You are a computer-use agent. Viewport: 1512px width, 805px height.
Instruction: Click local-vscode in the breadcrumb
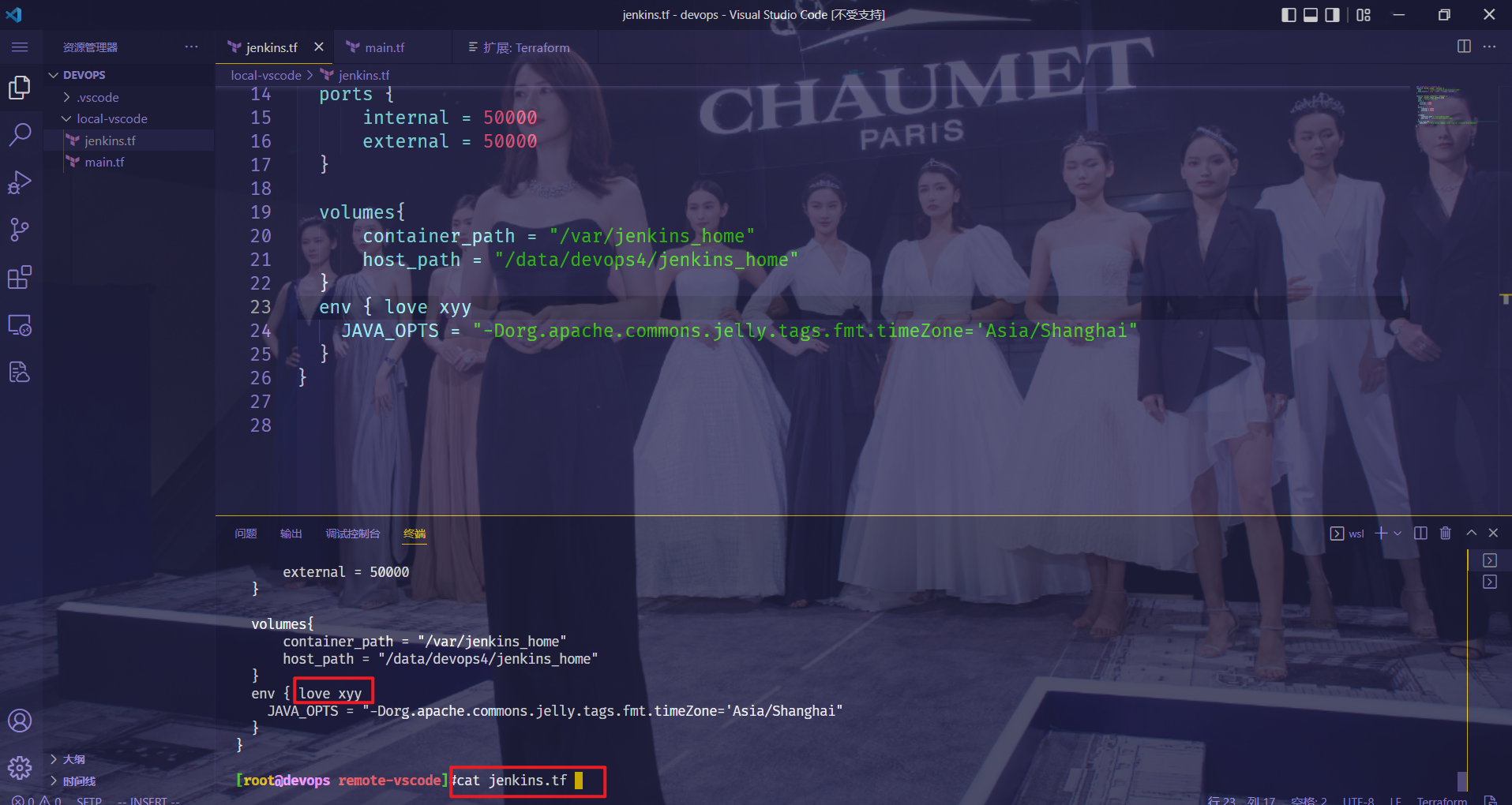coord(266,75)
